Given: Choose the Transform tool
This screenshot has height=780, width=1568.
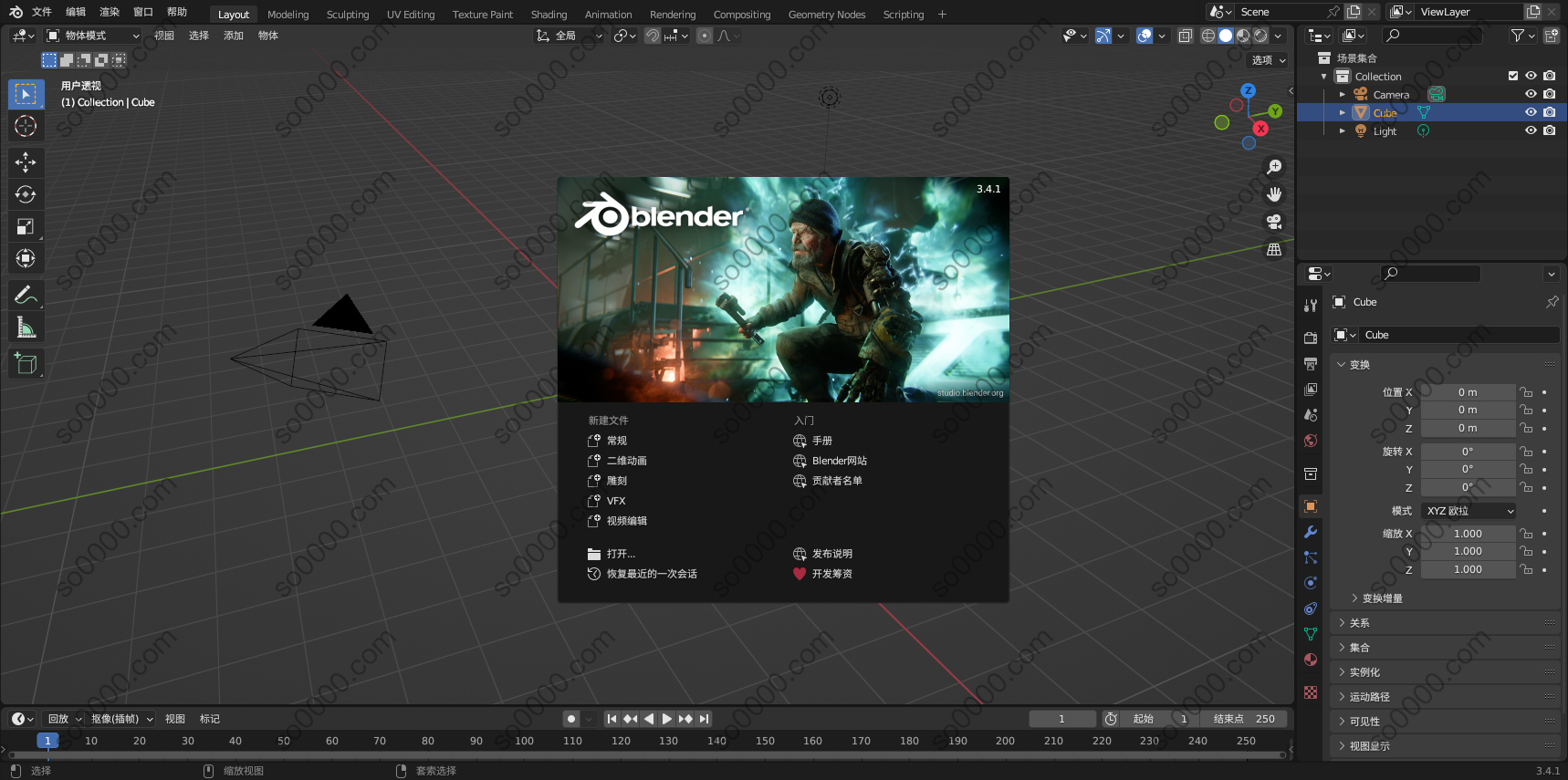Looking at the screenshot, I should click(x=26, y=258).
